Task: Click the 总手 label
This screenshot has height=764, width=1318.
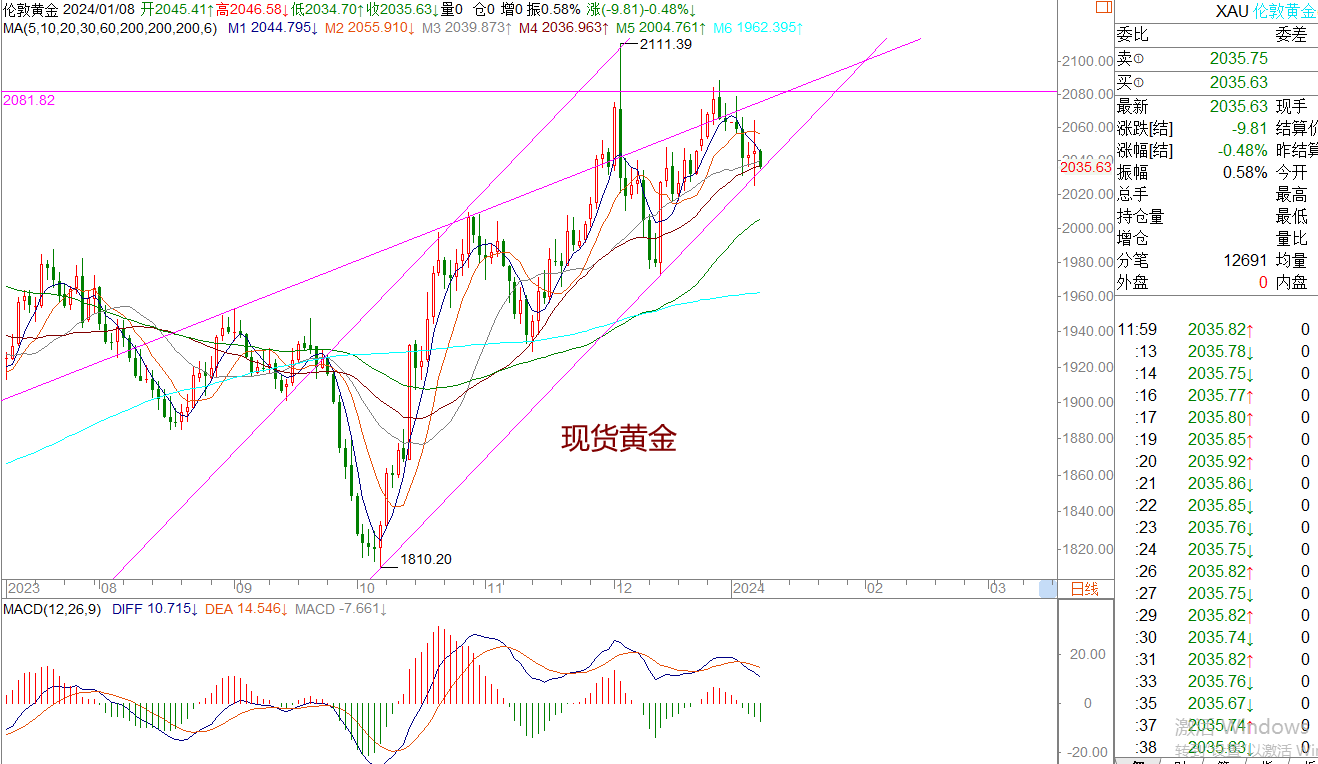Action: 1133,194
